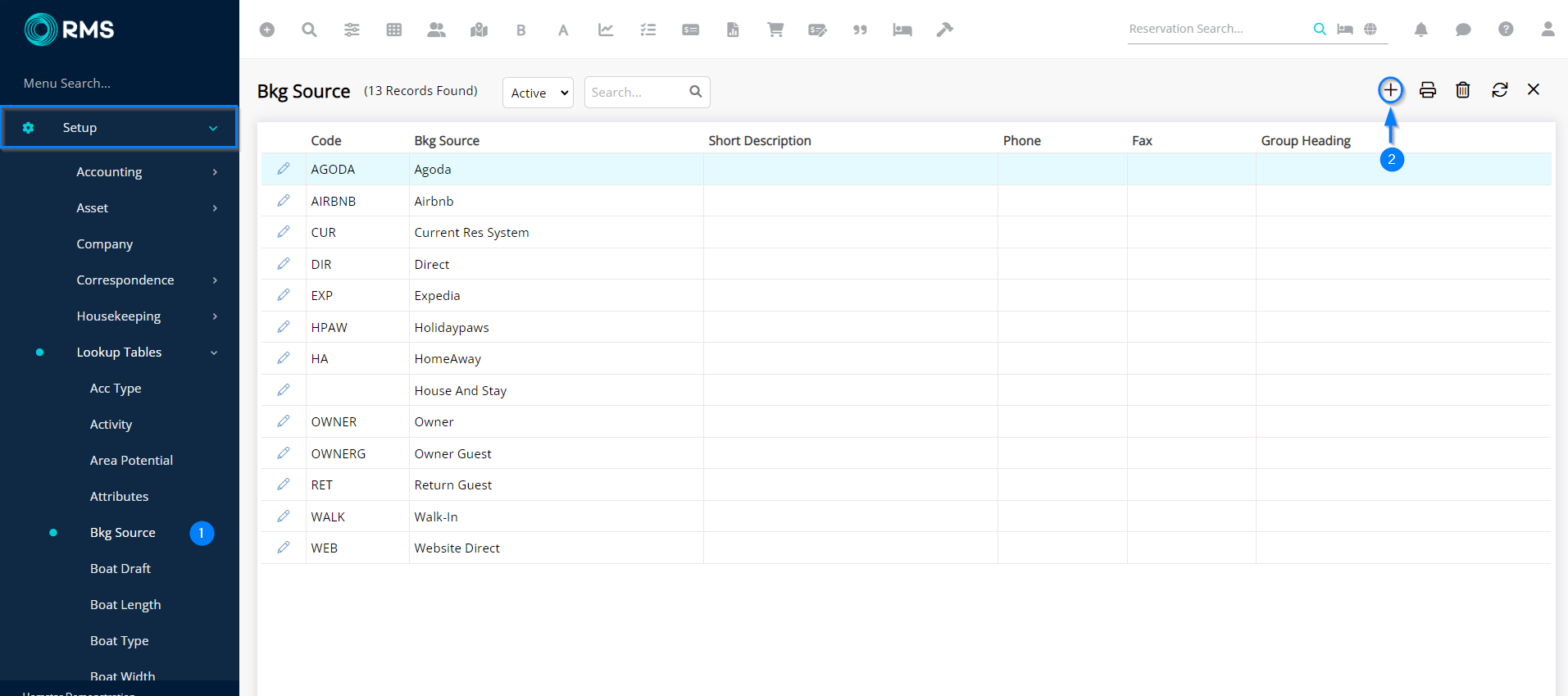Open notifications bell icon
This screenshot has width=1568, height=696.
tap(1420, 30)
